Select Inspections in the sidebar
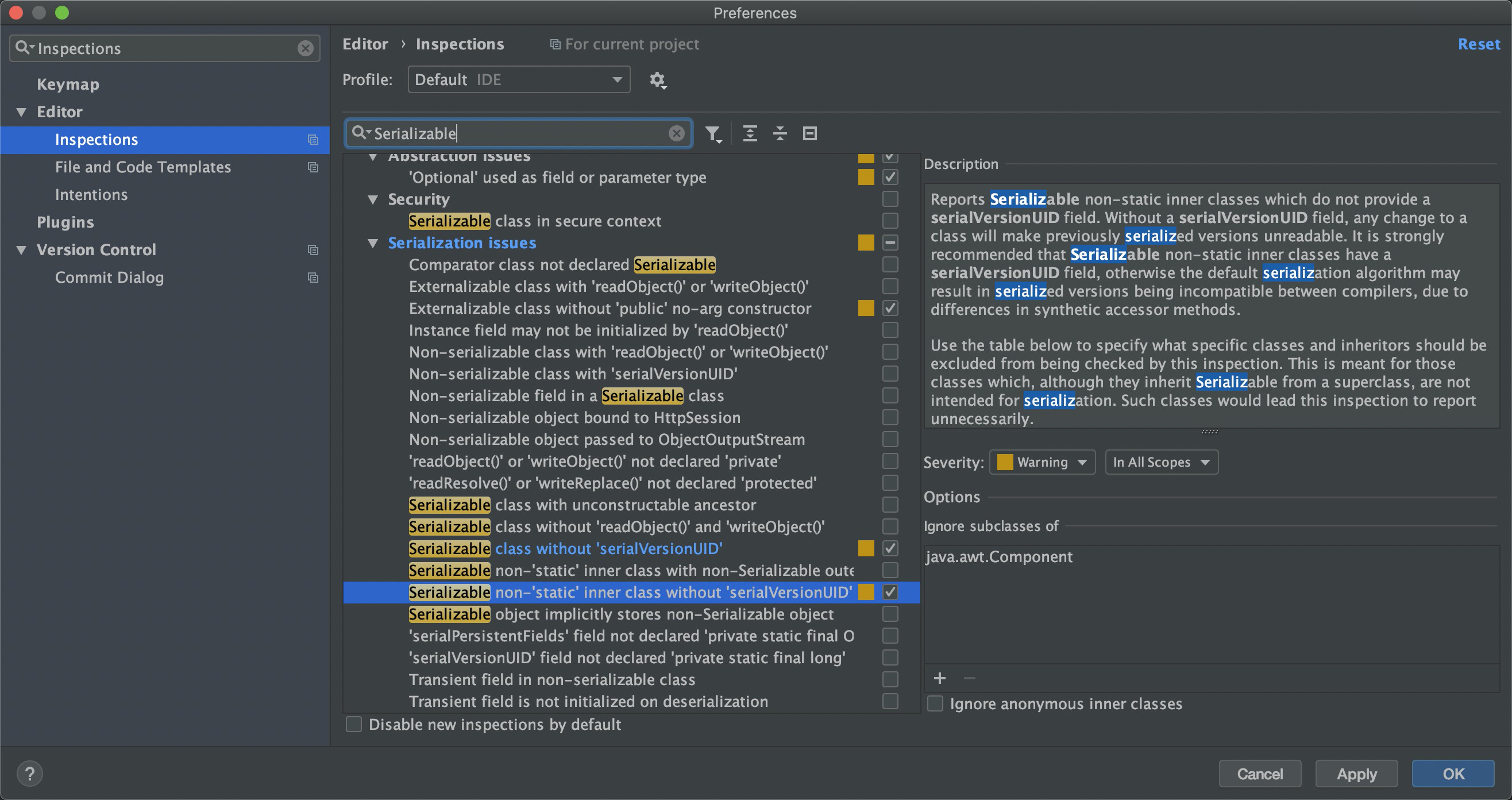The width and height of the screenshot is (1512, 800). point(164,140)
